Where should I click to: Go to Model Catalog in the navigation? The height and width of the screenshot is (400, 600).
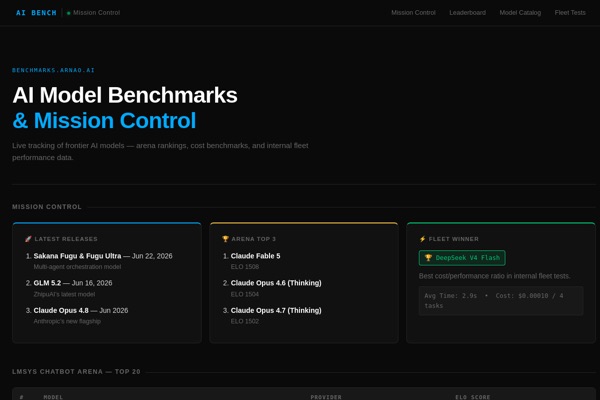click(520, 13)
